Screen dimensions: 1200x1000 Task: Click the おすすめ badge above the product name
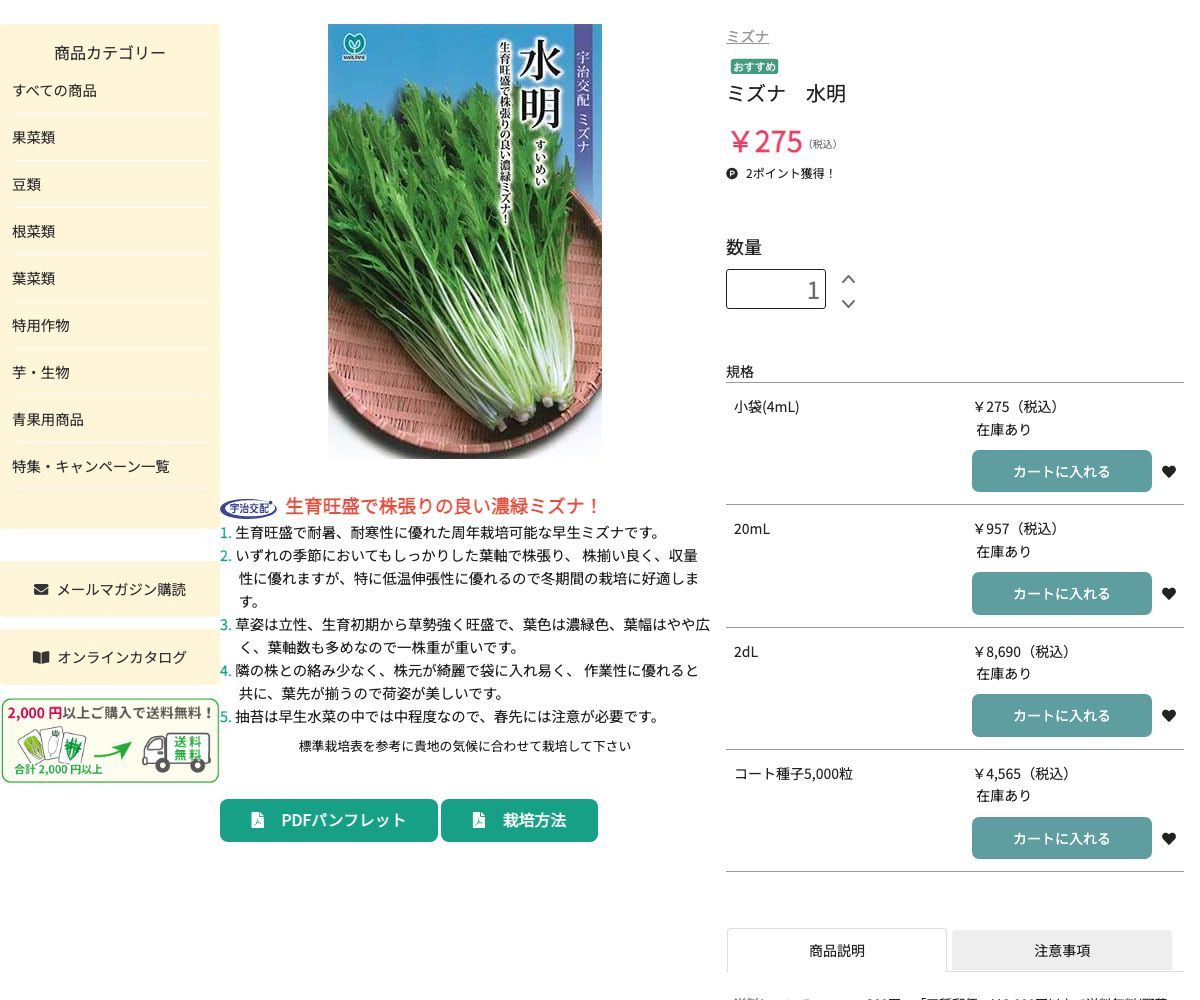pos(754,66)
